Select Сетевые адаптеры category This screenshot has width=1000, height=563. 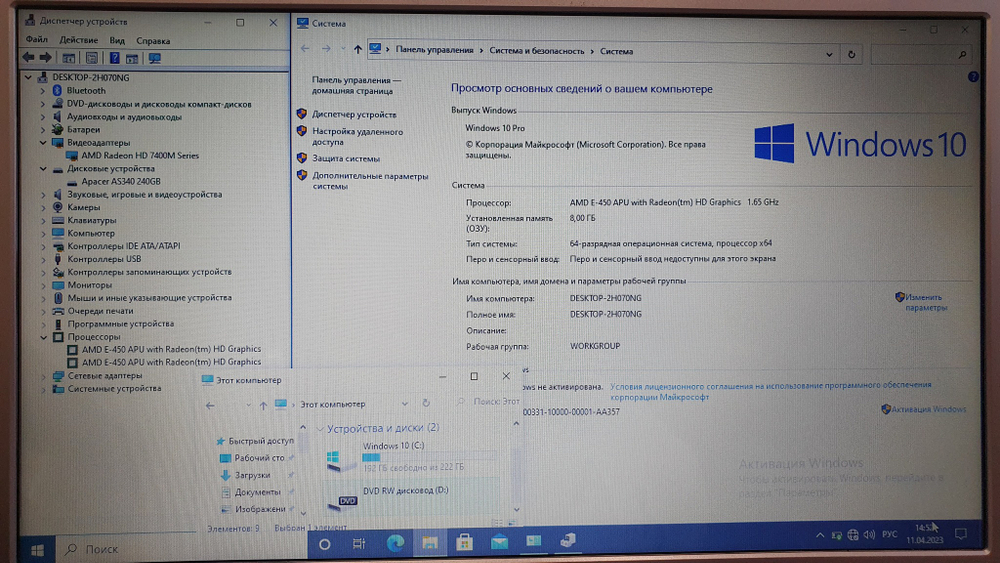pyautogui.click(x=105, y=376)
